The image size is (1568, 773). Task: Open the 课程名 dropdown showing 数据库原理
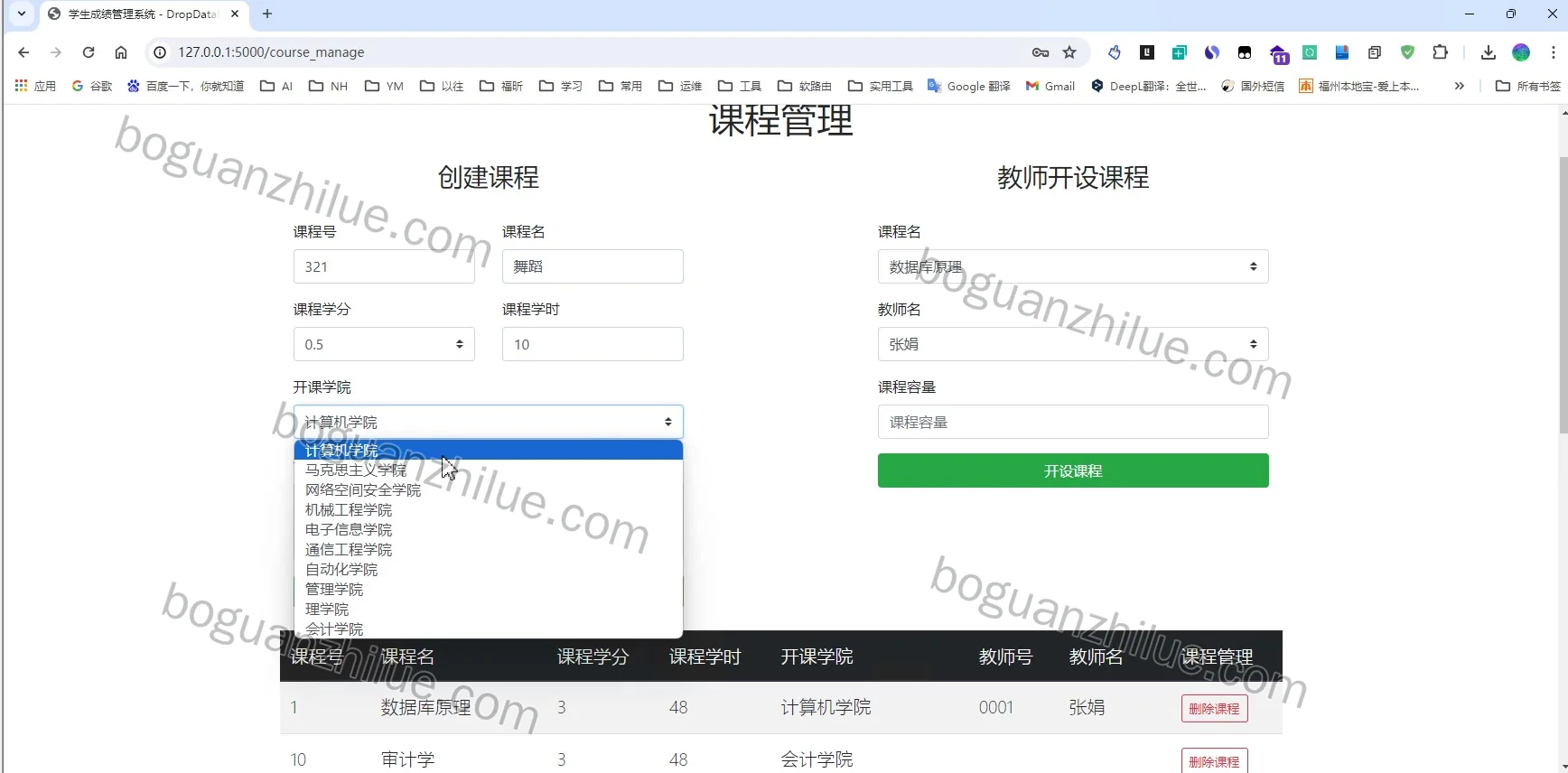point(1073,266)
